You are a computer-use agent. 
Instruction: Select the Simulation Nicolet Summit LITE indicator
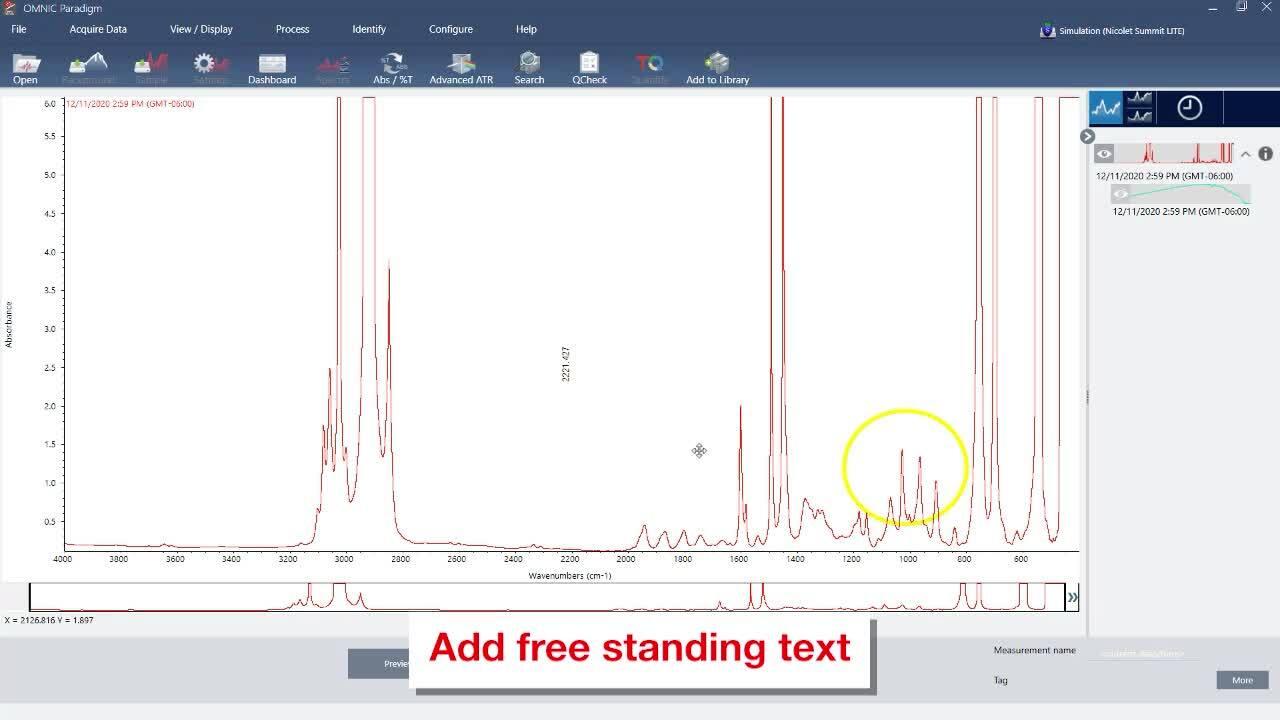pos(1113,30)
